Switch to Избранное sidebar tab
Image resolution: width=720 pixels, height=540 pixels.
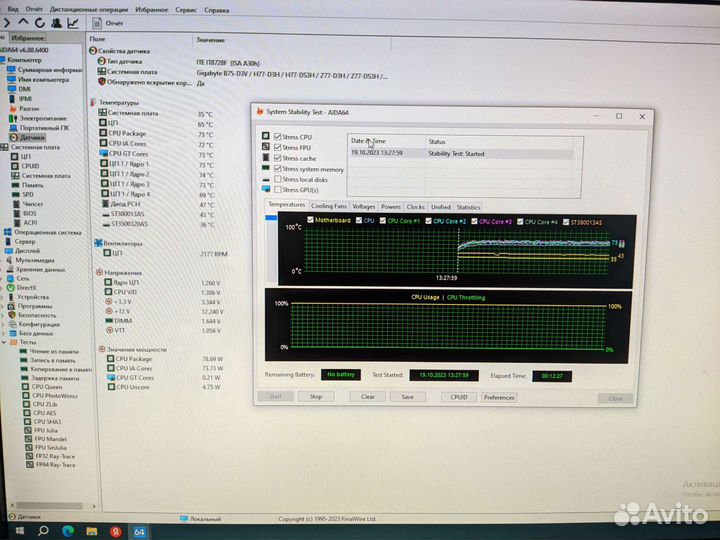[27, 38]
